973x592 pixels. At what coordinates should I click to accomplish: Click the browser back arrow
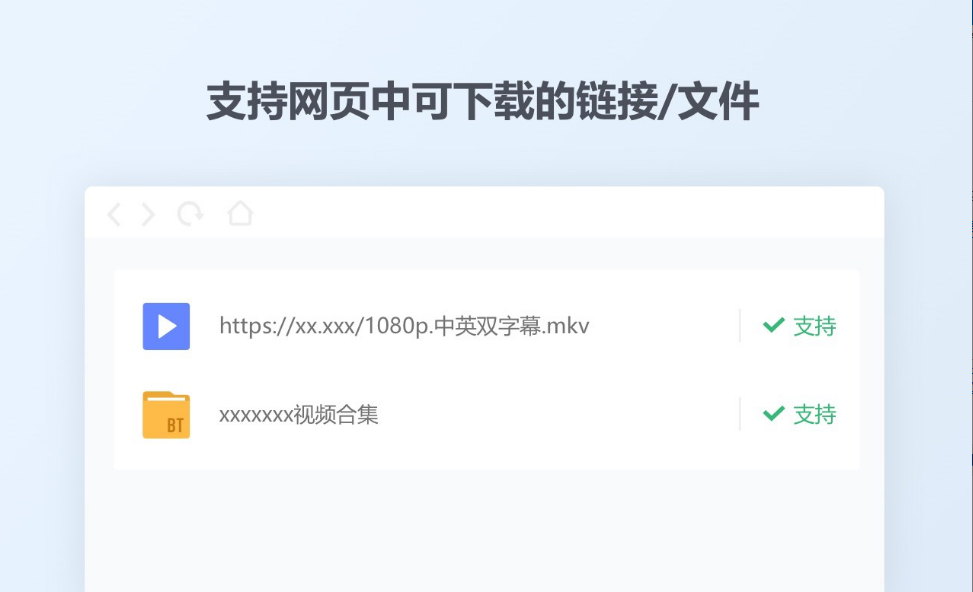click(x=114, y=215)
